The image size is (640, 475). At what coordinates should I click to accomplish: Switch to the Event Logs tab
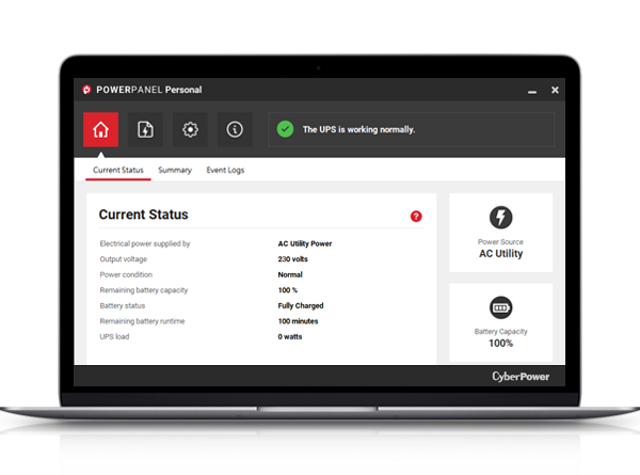tap(225, 170)
